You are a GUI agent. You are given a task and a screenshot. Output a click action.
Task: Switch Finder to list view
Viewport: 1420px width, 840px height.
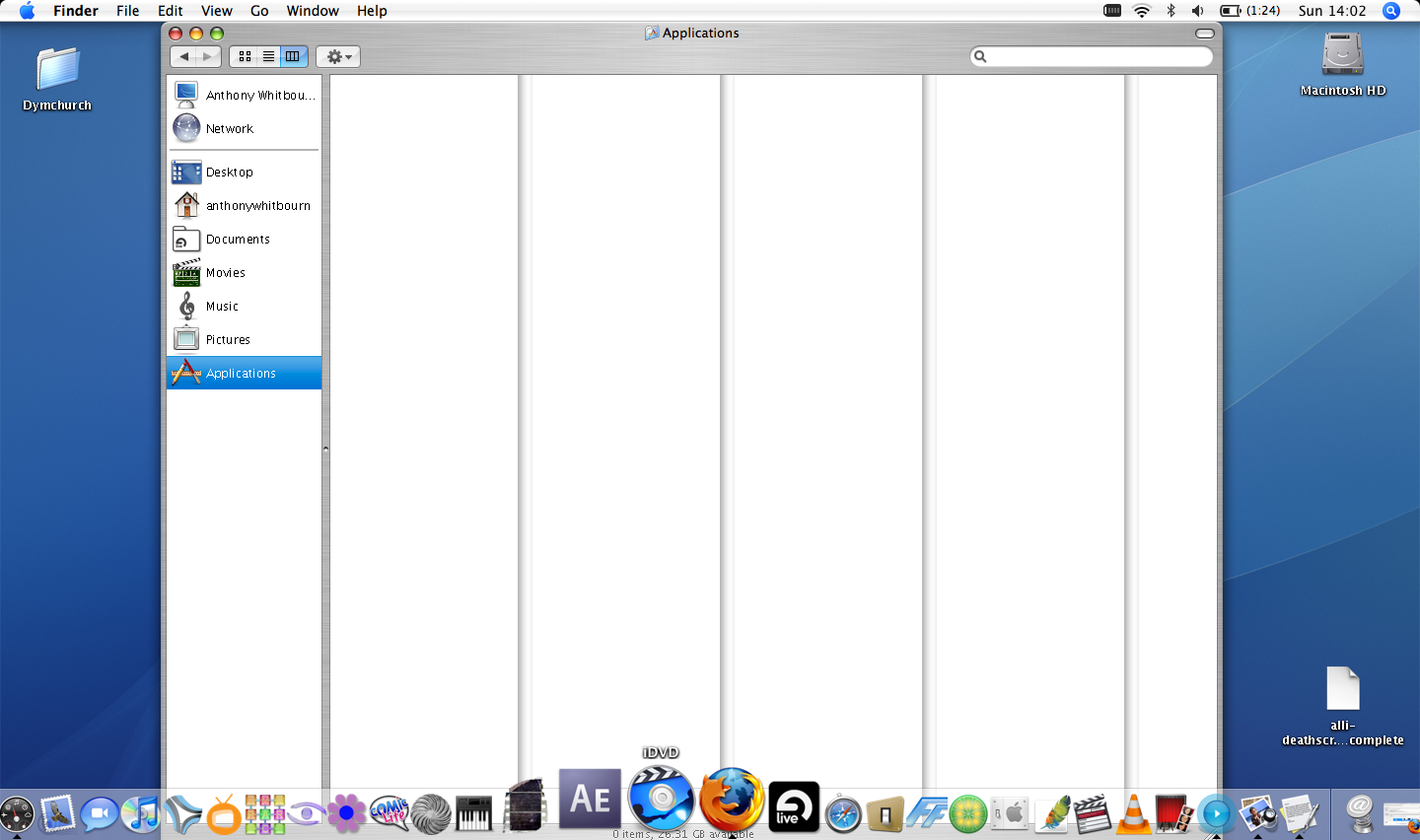point(268,56)
